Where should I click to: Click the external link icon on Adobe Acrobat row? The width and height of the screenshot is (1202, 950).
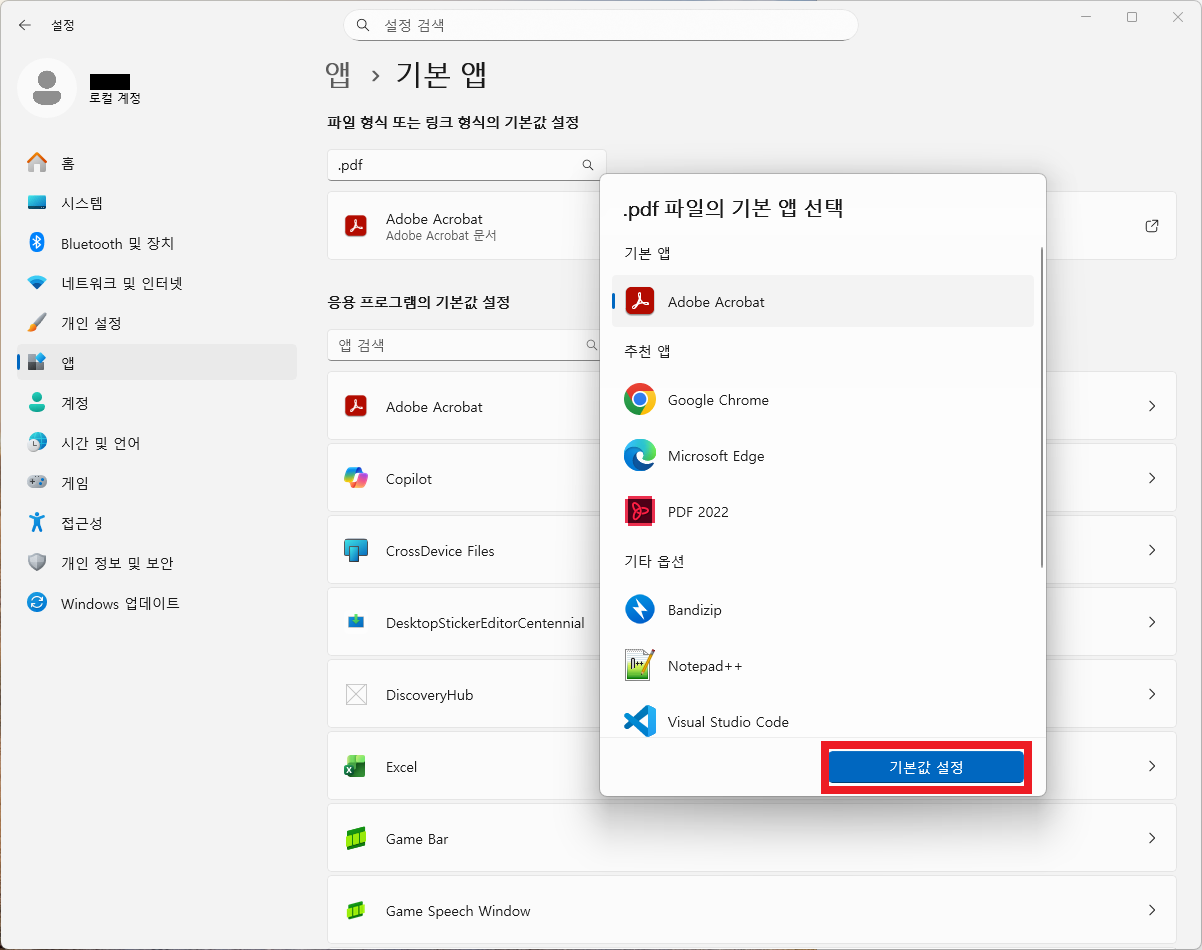tap(1152, 226)
